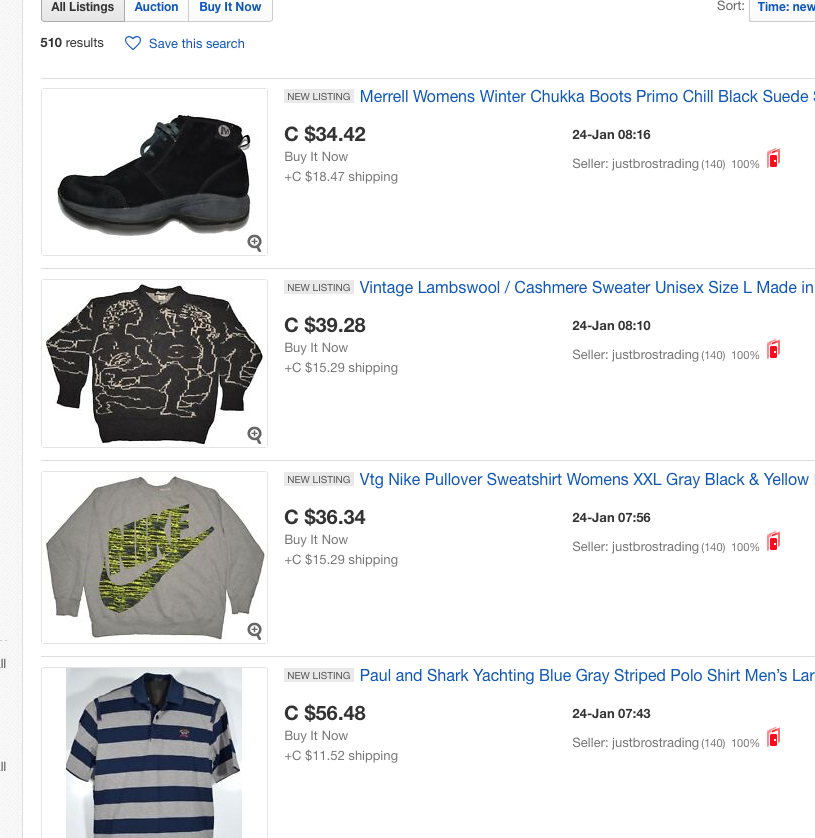The height and width of the screenshot is (838, 815).
Task: Click red top-rated badge on Merrell boots listing
Action: pos(773,159)
